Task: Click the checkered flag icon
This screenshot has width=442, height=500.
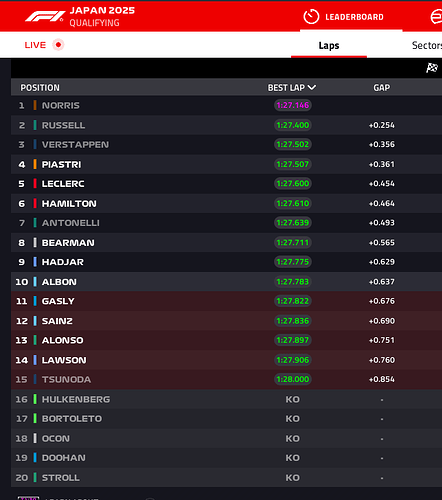Action: point(432,68)
